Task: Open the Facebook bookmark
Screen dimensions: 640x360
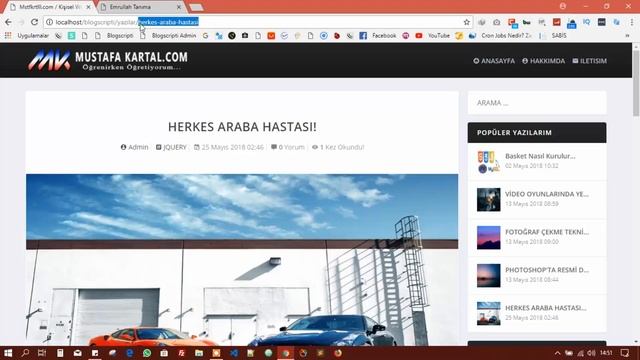Action: click(x=378, y=36)
